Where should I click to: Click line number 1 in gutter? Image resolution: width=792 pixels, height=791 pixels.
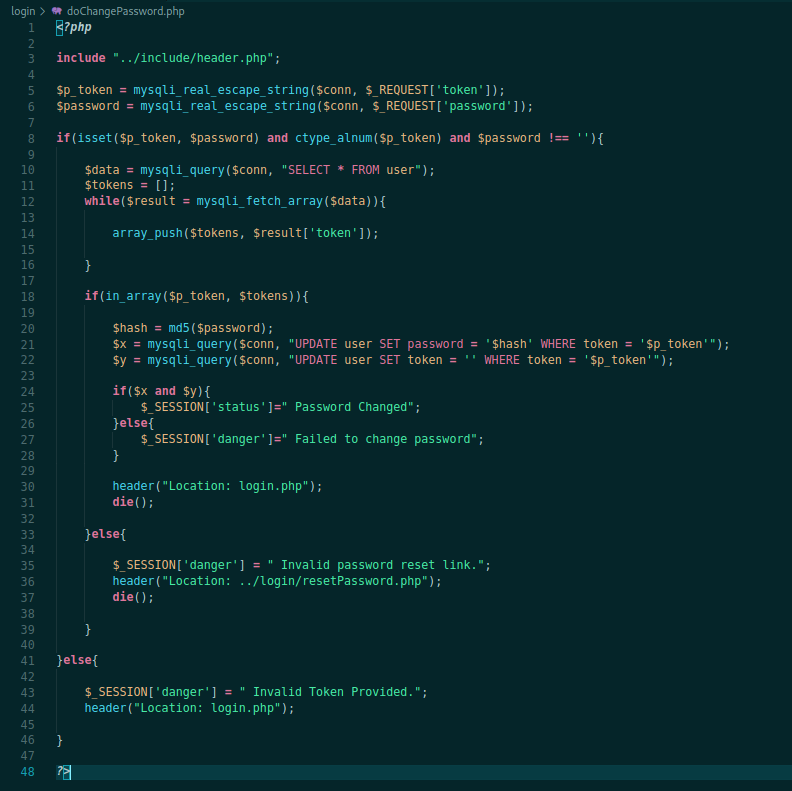[31, 28]
